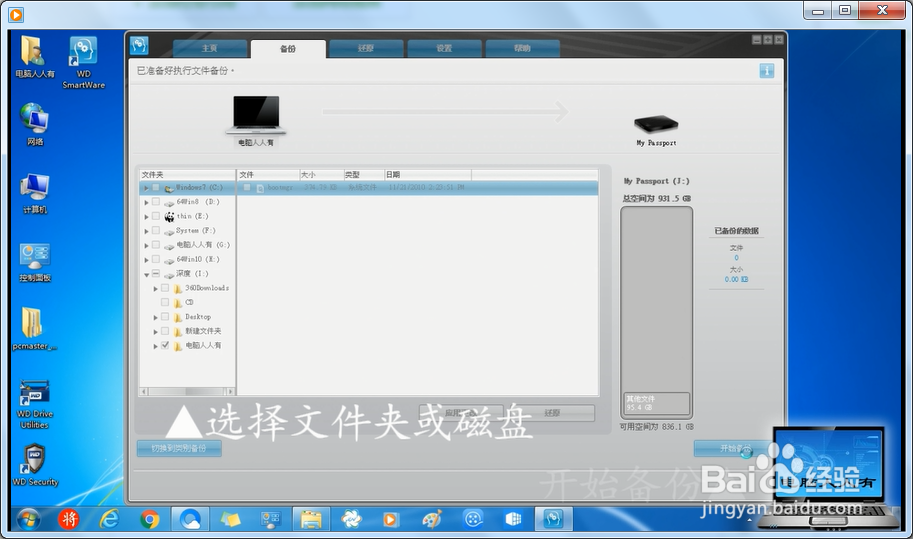Open the blue Q cloud browser taskbar icon
The height and width of the screenshot is (539, 913).
point(190,519)
